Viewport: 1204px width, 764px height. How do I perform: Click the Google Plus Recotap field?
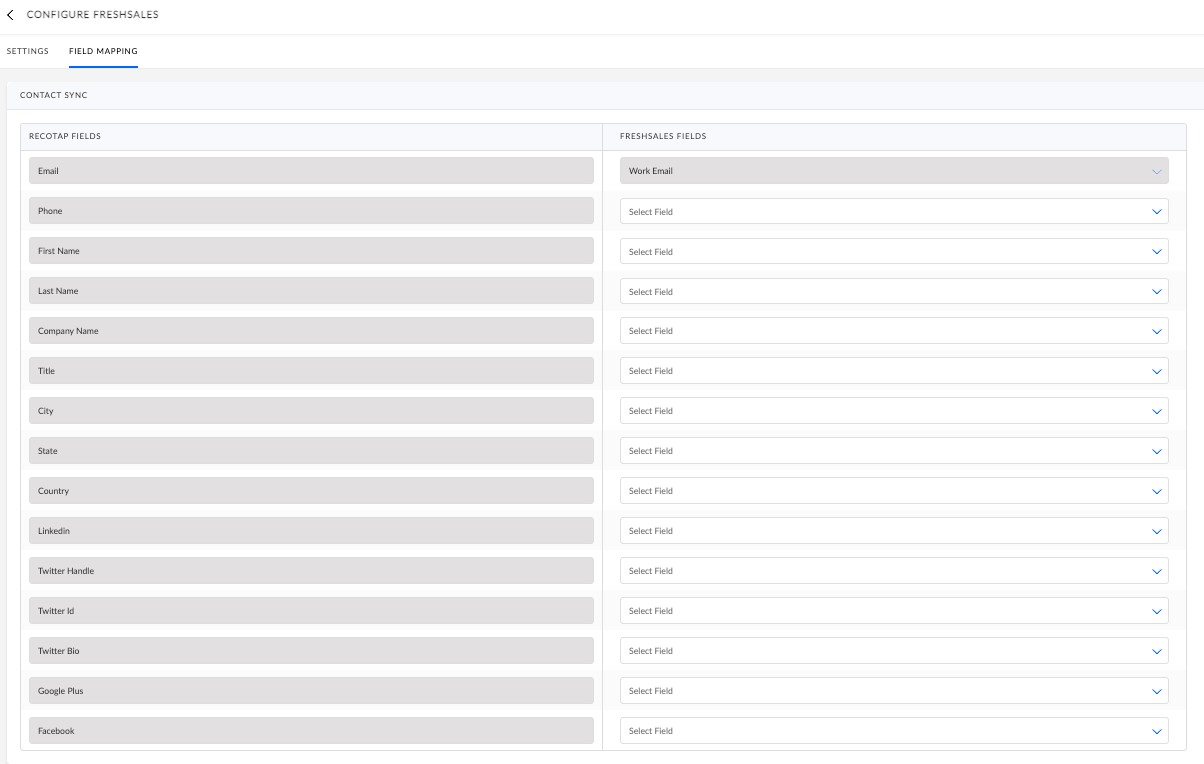point(311,691)
